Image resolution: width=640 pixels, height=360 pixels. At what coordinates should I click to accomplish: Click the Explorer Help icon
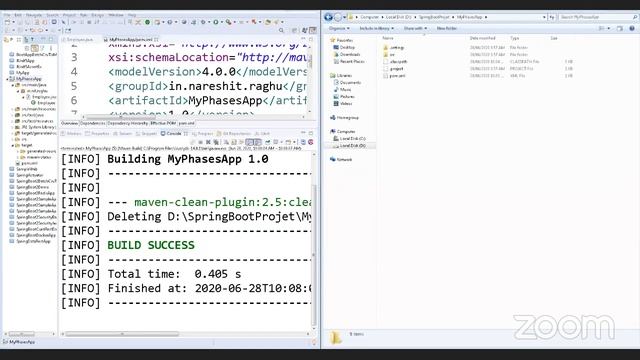(x=632, y=29)
